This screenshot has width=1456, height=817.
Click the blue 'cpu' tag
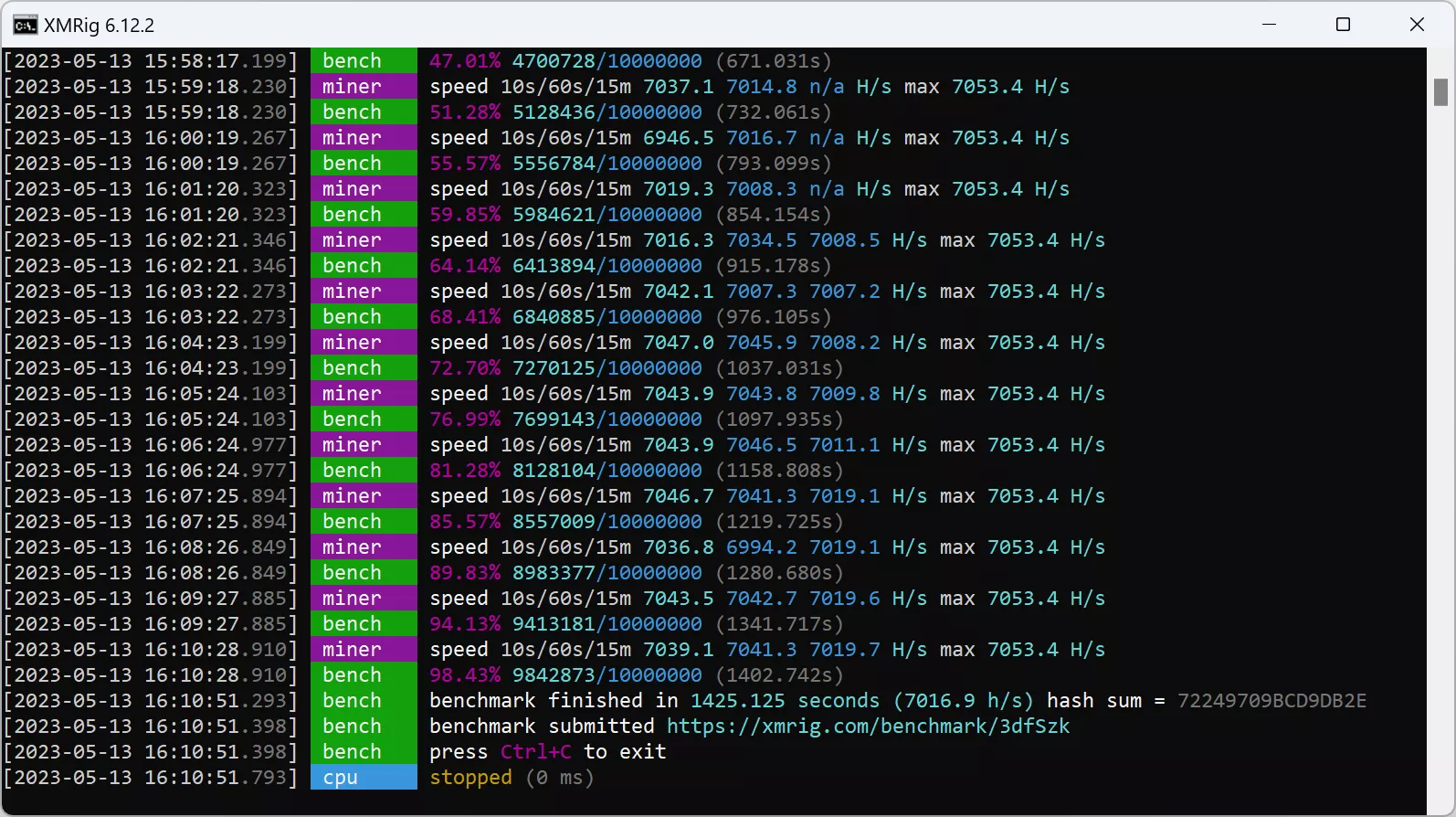[x=364, y=778]
